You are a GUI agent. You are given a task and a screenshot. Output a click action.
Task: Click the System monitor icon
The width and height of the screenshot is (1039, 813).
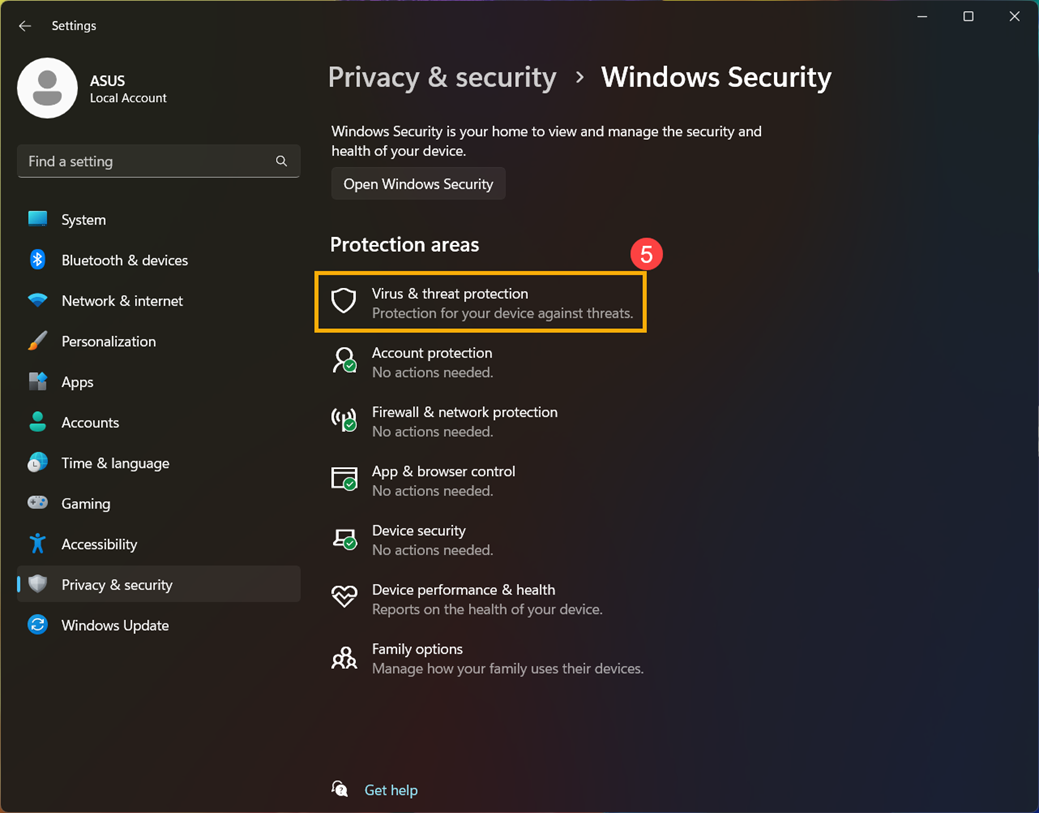[x=38, y=219]
